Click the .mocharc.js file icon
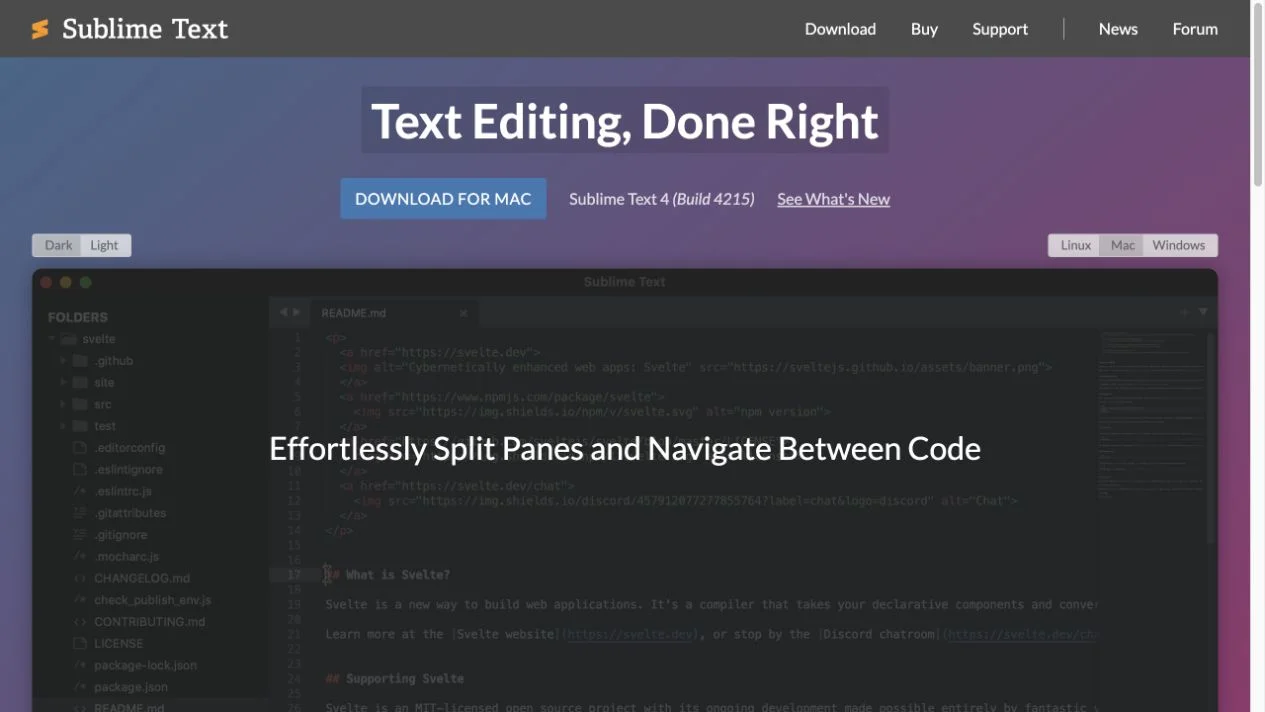1265x712 pixels. click(80, 557)
